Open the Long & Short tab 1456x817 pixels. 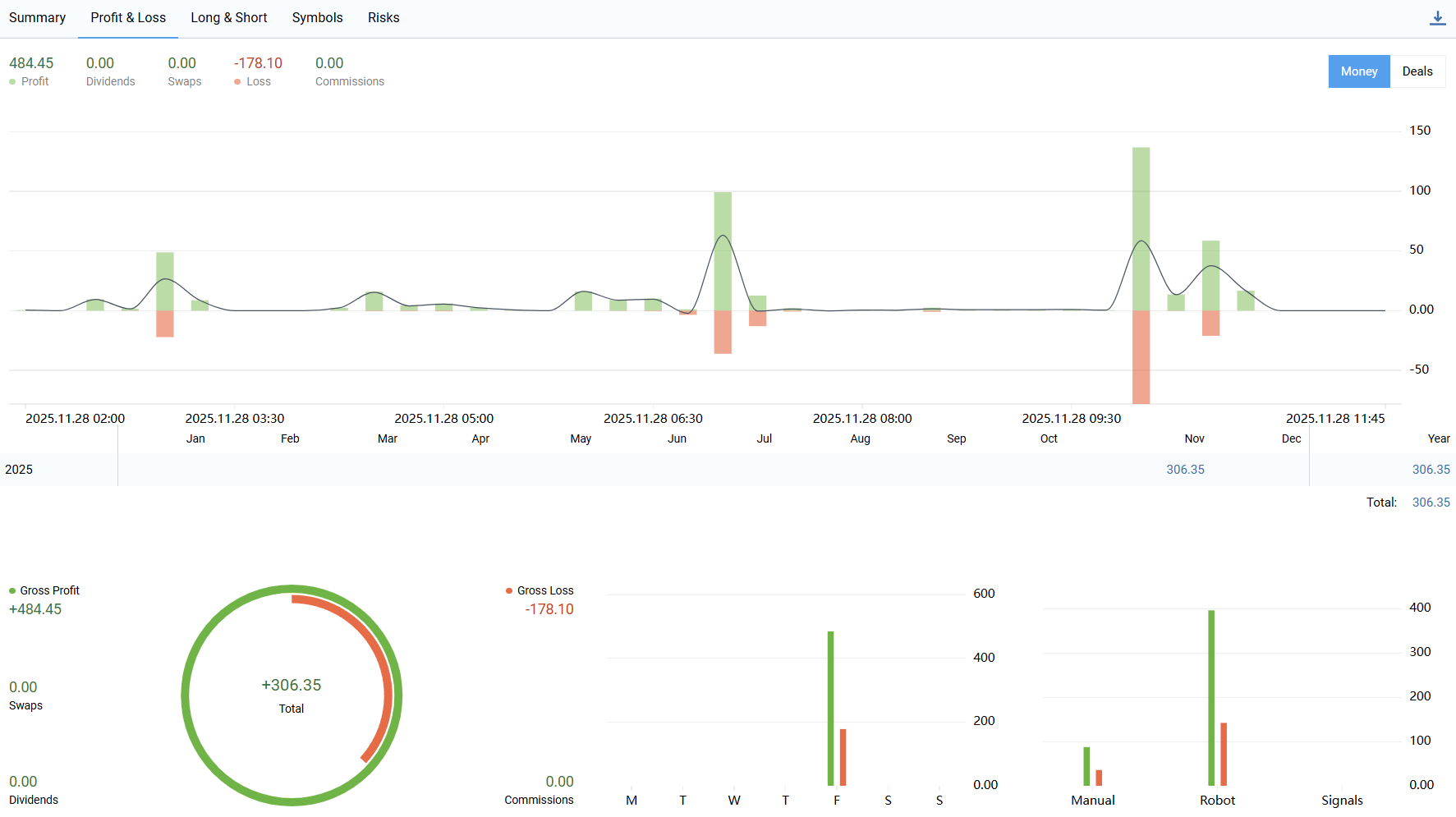[228, 18]
